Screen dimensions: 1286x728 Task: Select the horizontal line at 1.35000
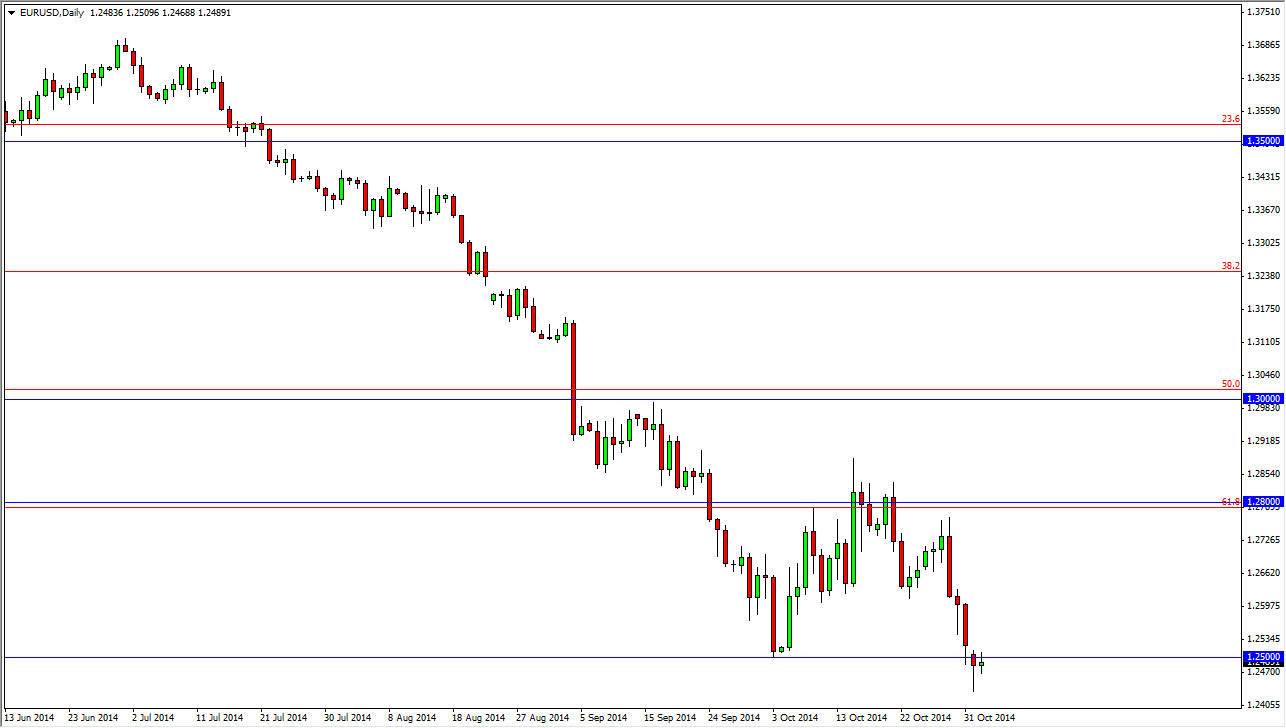coord(600,141)
